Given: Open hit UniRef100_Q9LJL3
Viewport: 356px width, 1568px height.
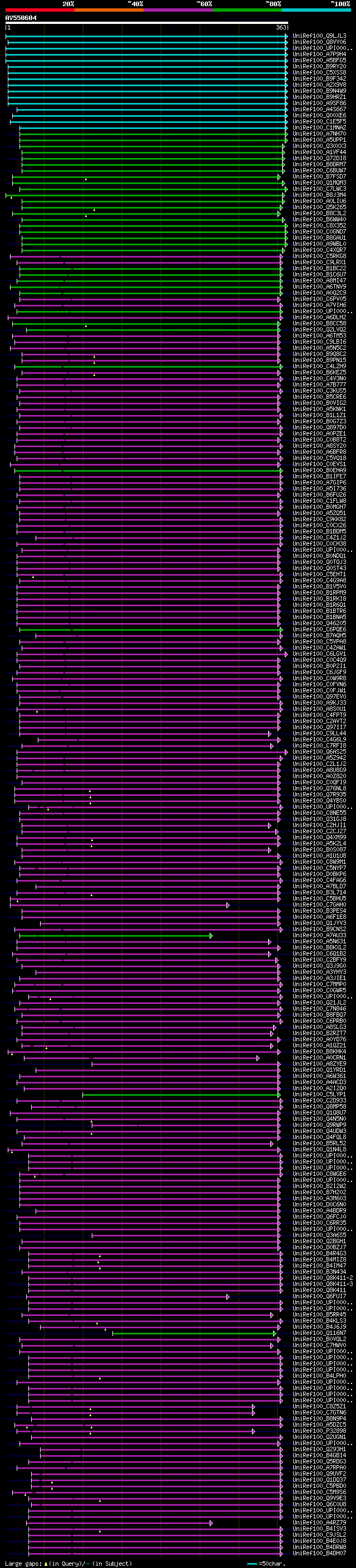Looking at the screenshot, I should [x=319, y=36].
